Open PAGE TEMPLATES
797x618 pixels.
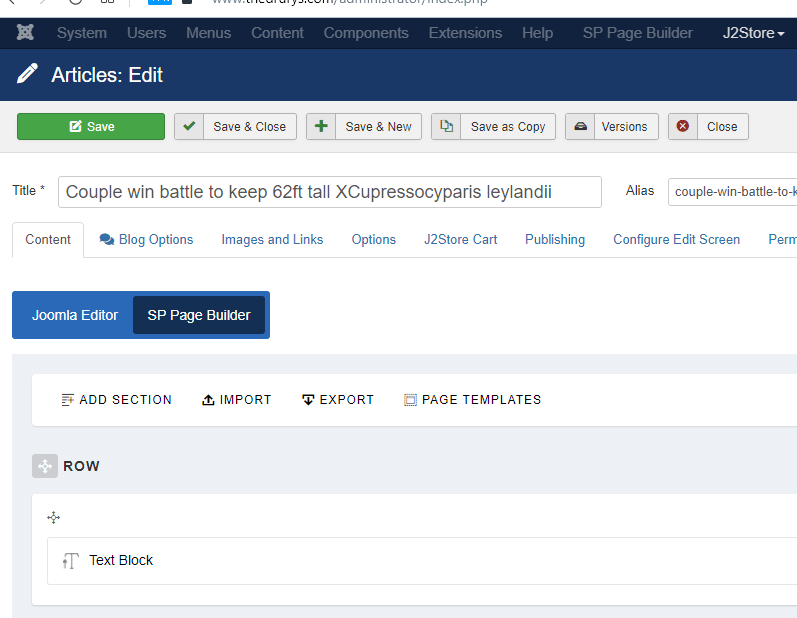[x=473, y=400]
